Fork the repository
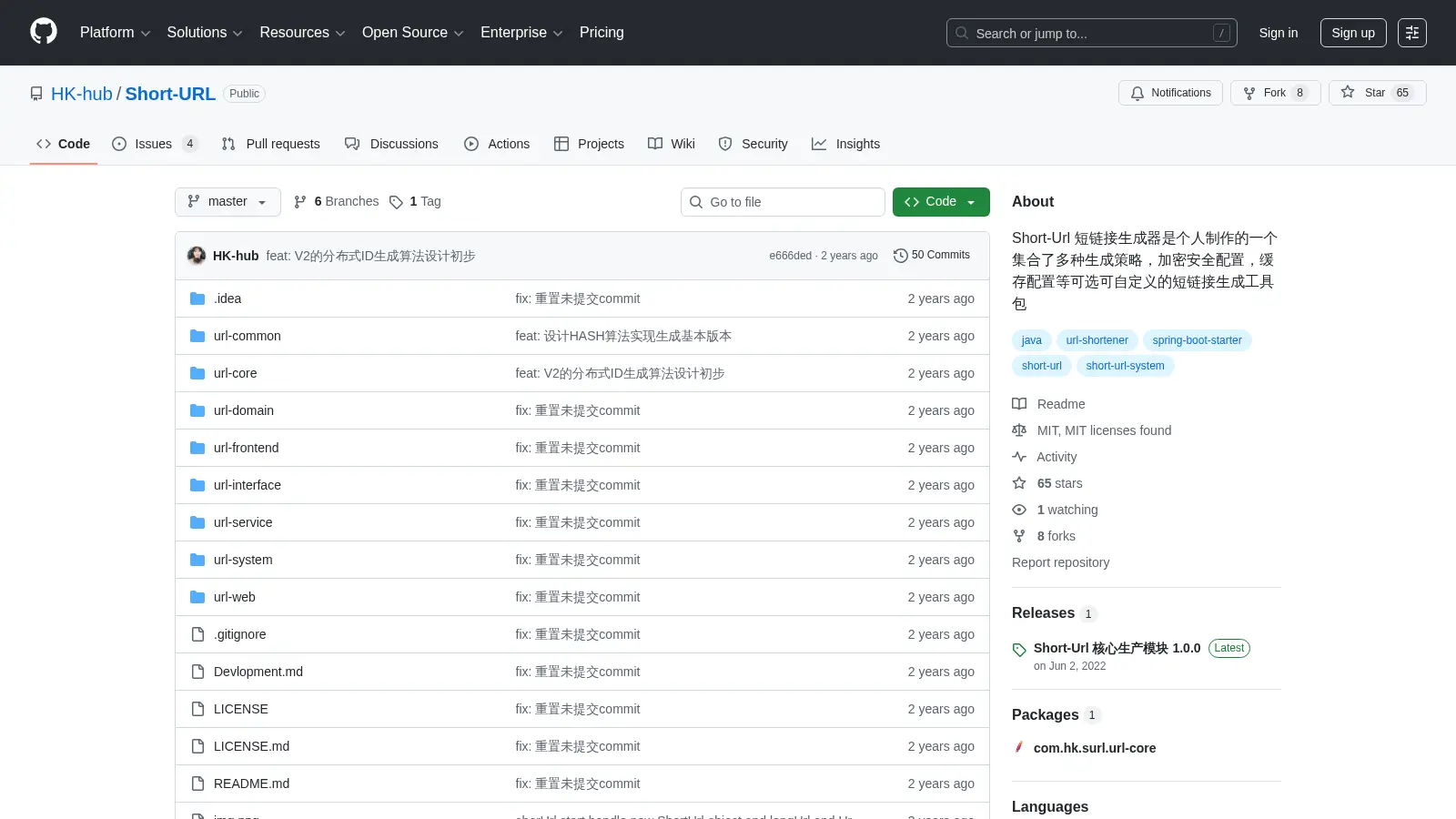 [x=1275, y=93]
